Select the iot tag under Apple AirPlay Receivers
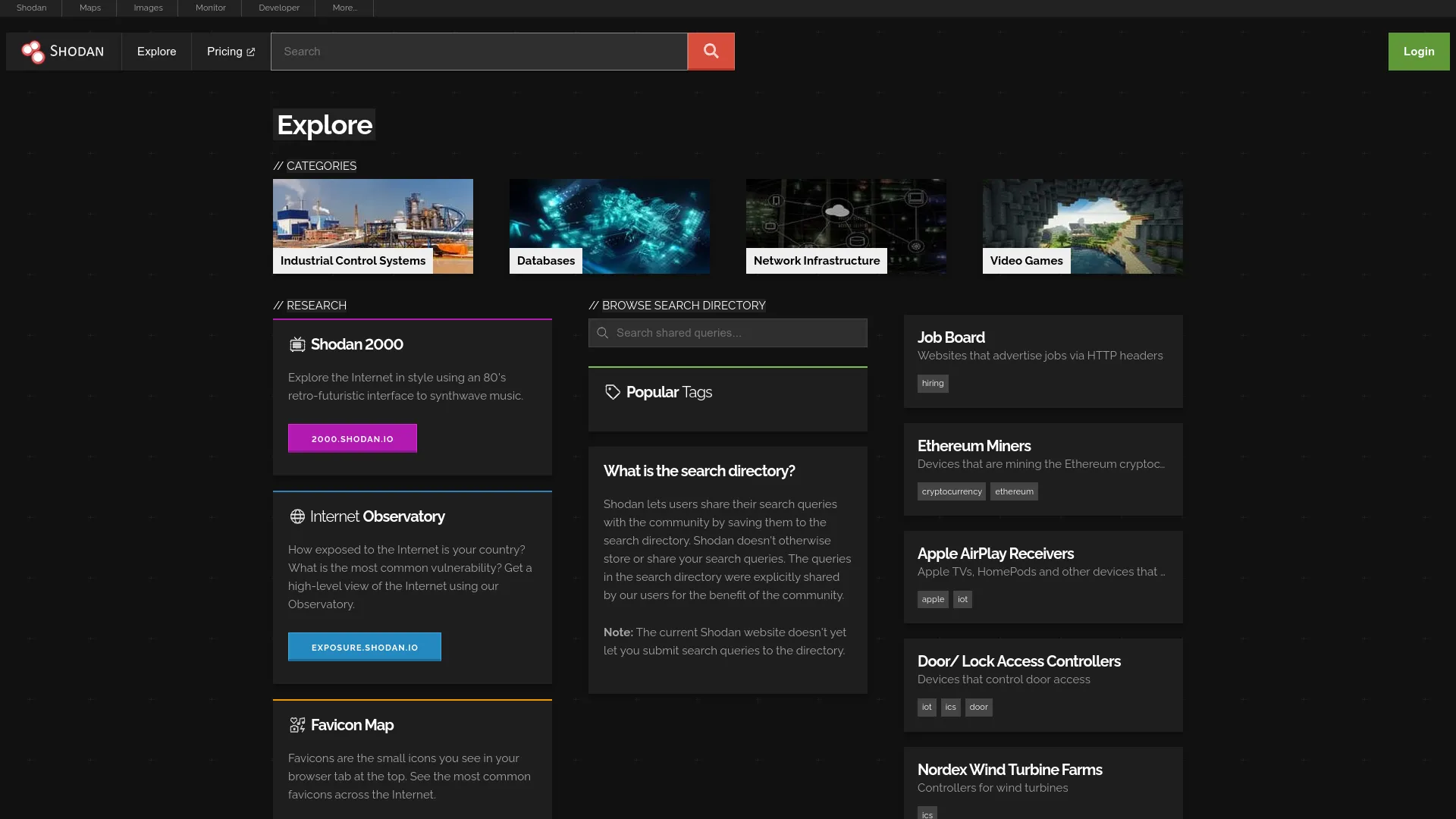The width and height of the screenshot is (1456, 819). click(962, 599)
